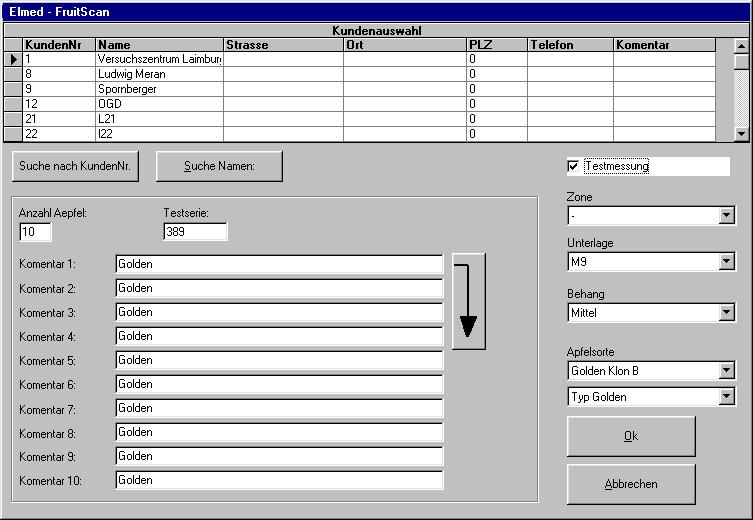Click the Anzahl Aepfel input field
This screenshot has height=520, width=753.
coord(35,232)
